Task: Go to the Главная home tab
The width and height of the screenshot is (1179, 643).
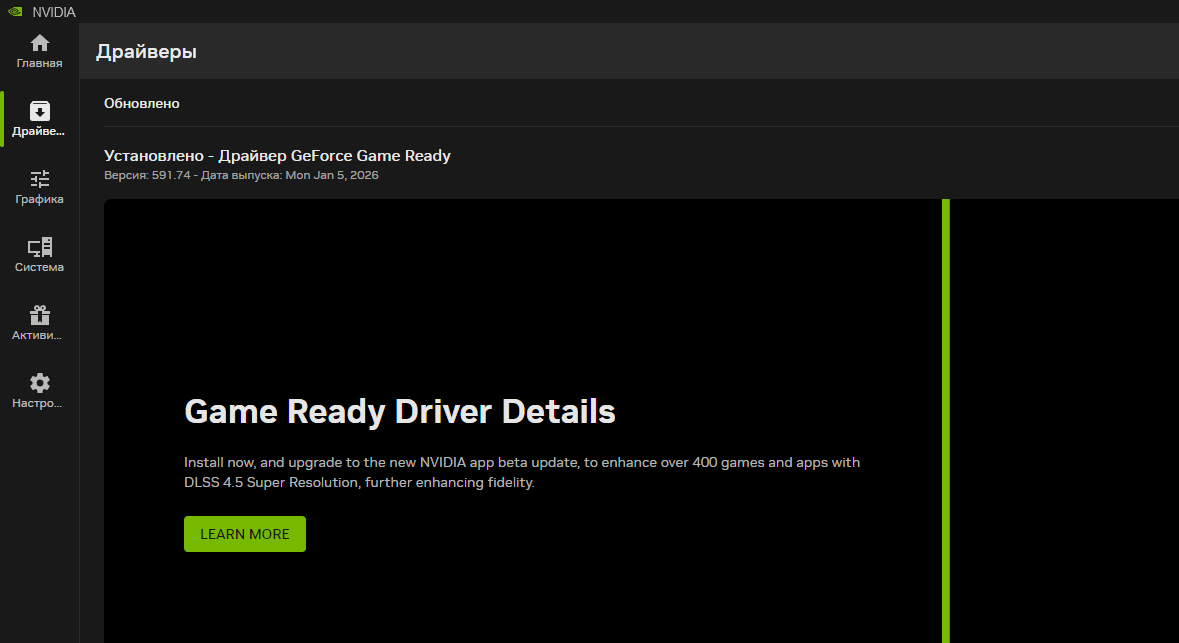Action: 39,51
